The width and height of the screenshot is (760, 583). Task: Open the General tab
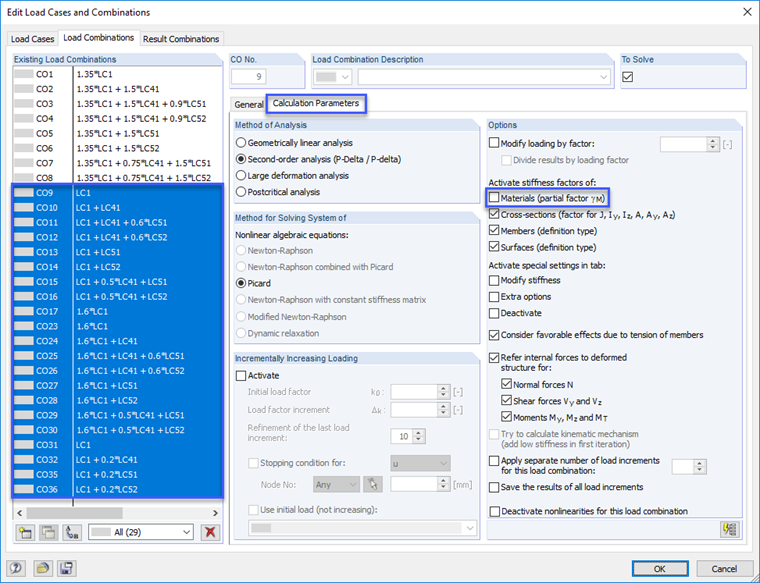(x=249, y=104)
